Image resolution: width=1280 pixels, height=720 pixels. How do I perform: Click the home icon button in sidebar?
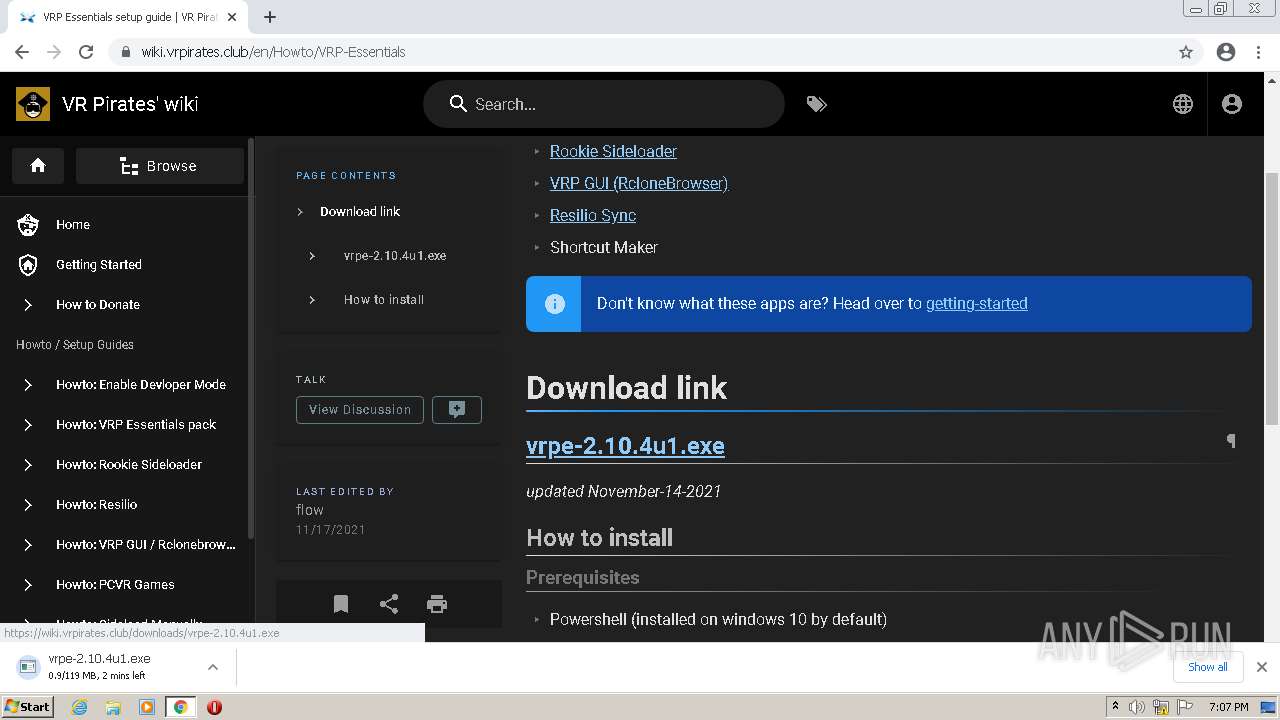tap(38, 166)
